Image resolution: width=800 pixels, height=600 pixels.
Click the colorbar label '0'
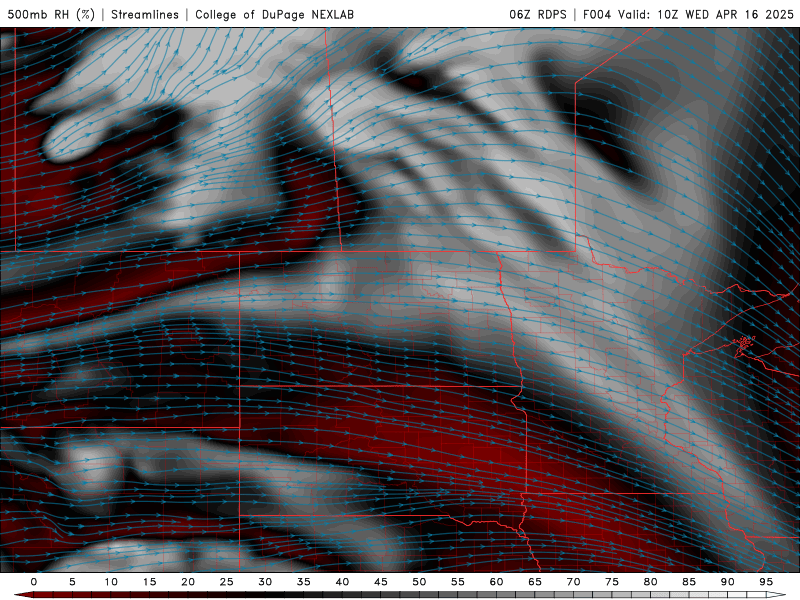(x=34, y=582)
